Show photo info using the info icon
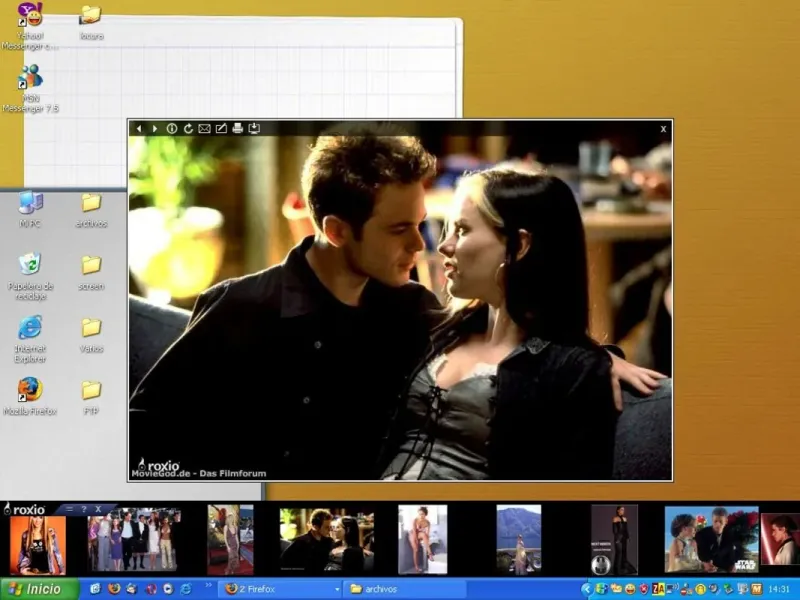 [172, 129]
